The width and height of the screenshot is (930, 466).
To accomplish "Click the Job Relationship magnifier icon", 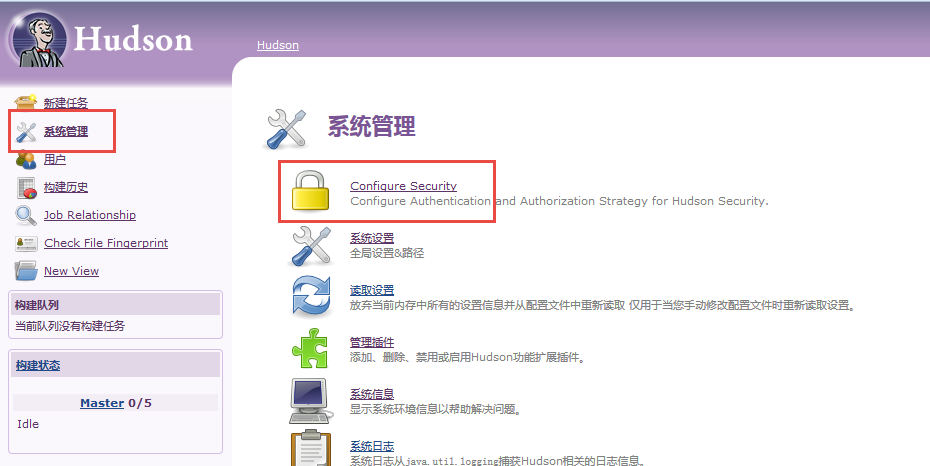I will (x=26, y=215).
